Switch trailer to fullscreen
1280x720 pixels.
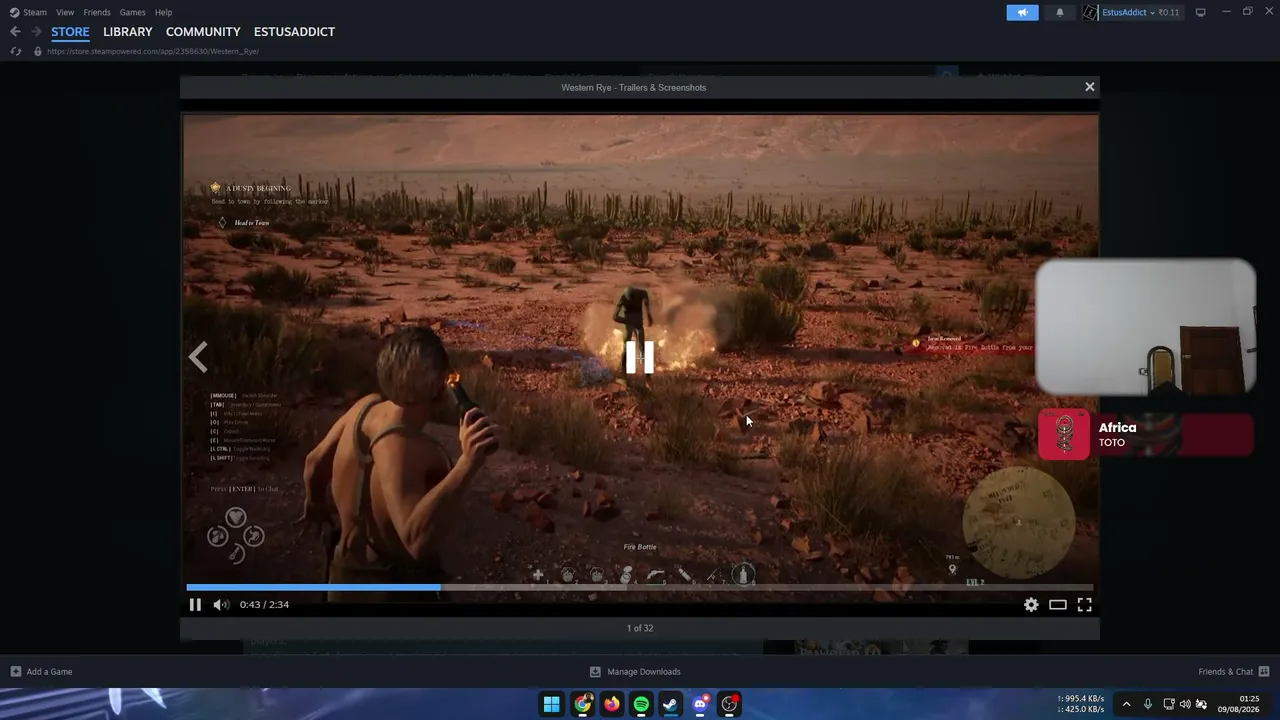1084,604
